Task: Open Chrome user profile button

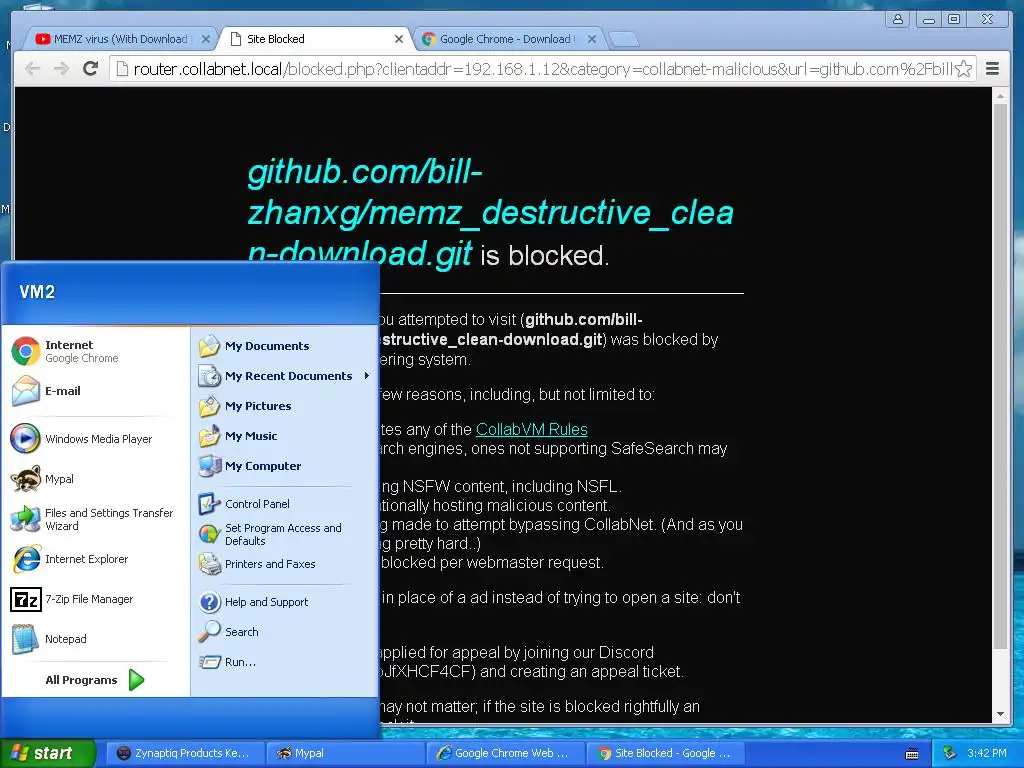Action: tap(898, 19)
